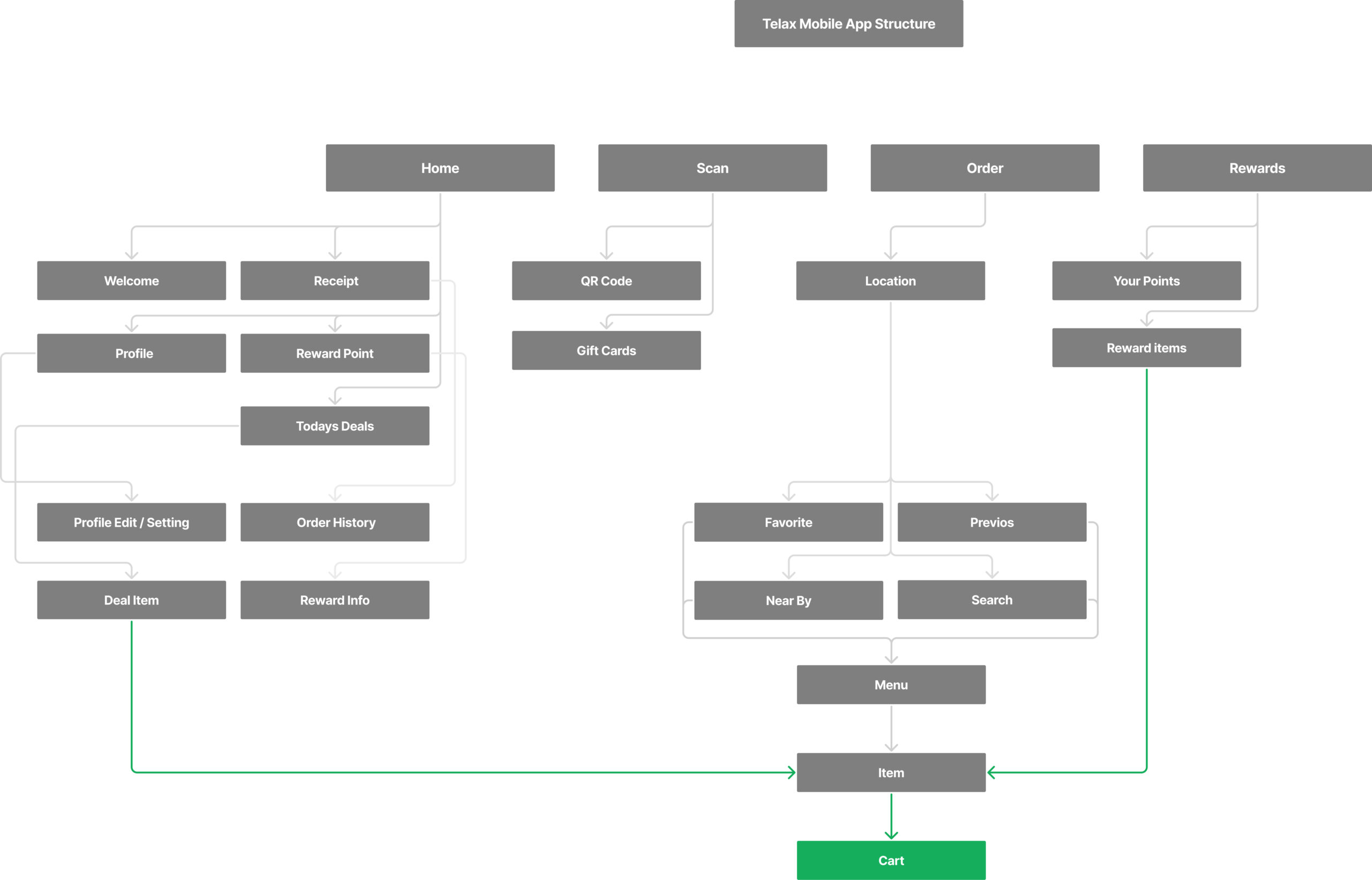Click the Favorite box
The height and width of the screenshot is (880, 1372).
tap(788, 523)
